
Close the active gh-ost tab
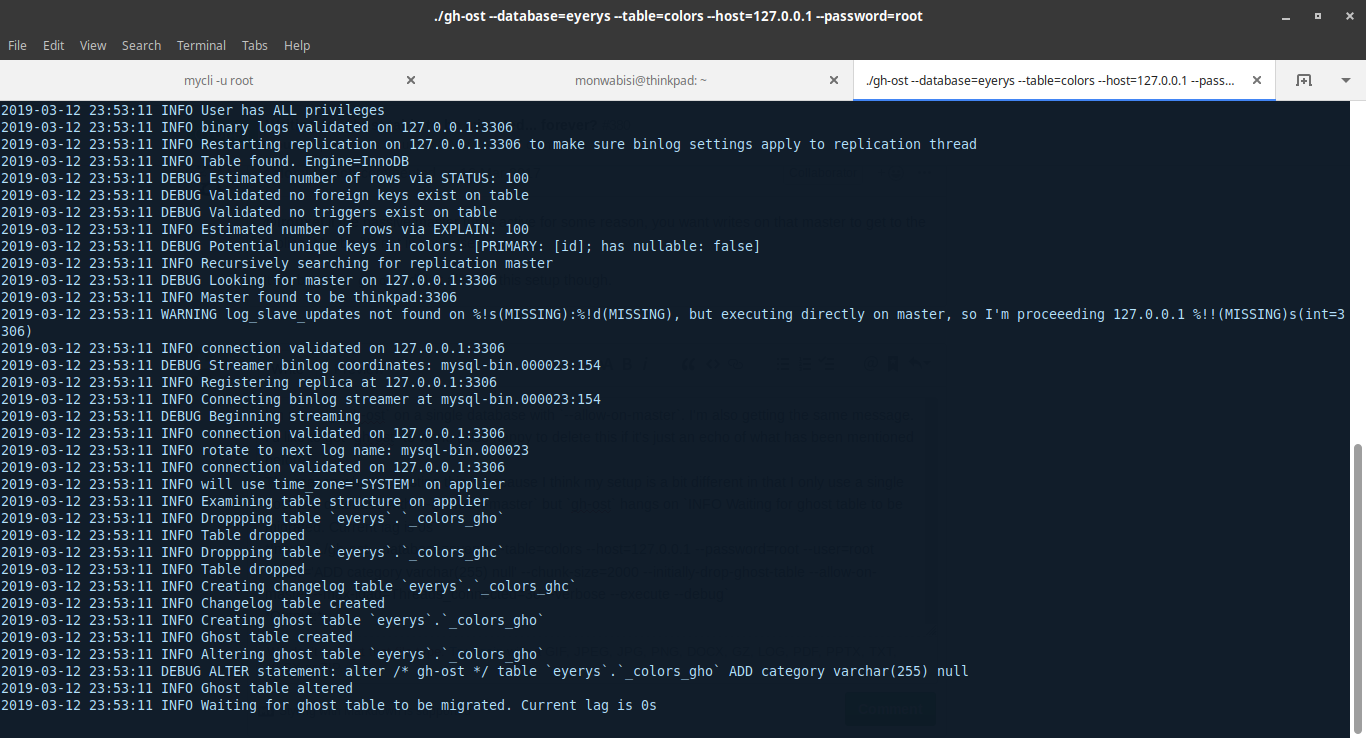1256,79
